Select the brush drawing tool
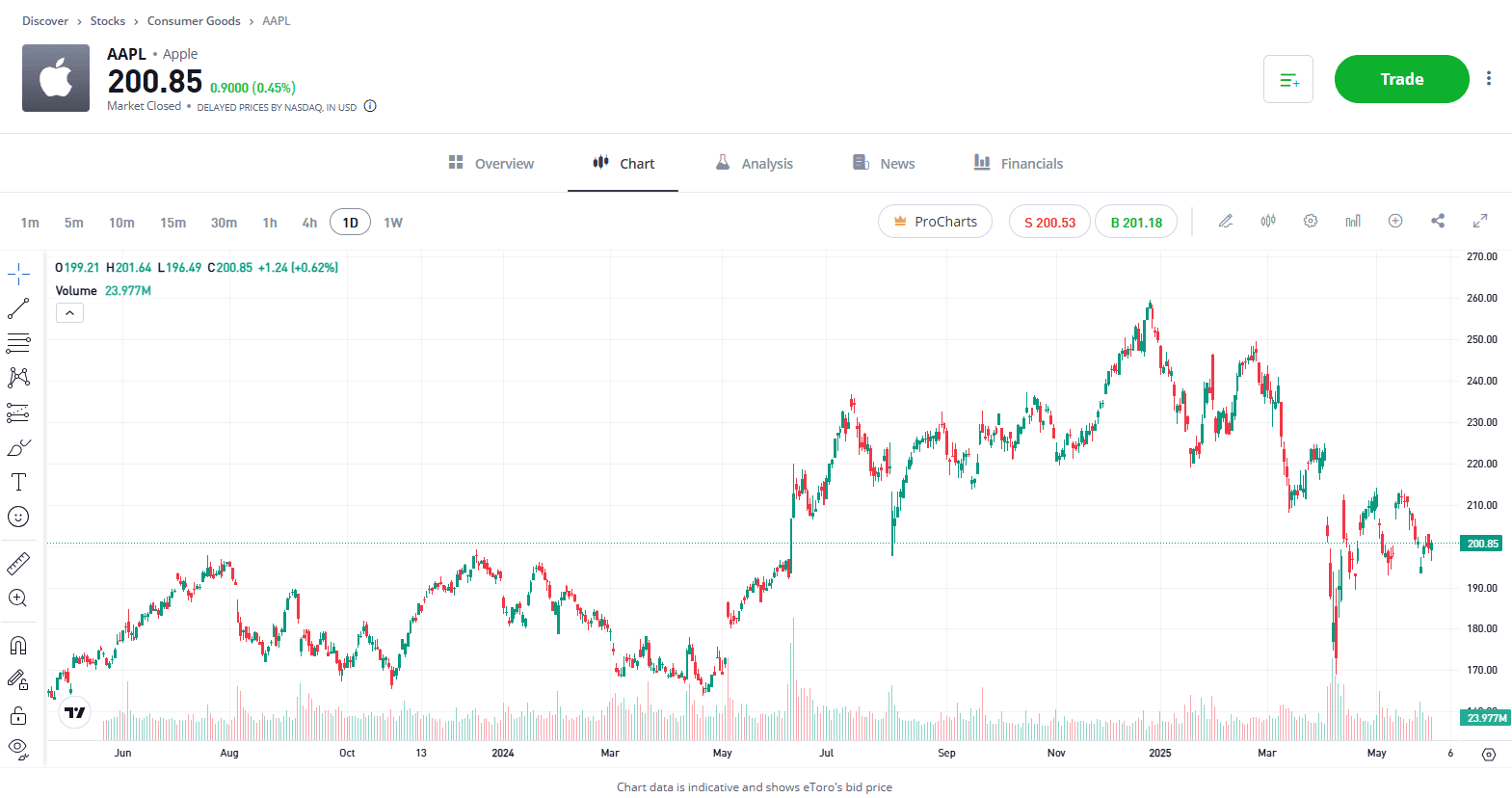 coord(18,448)
